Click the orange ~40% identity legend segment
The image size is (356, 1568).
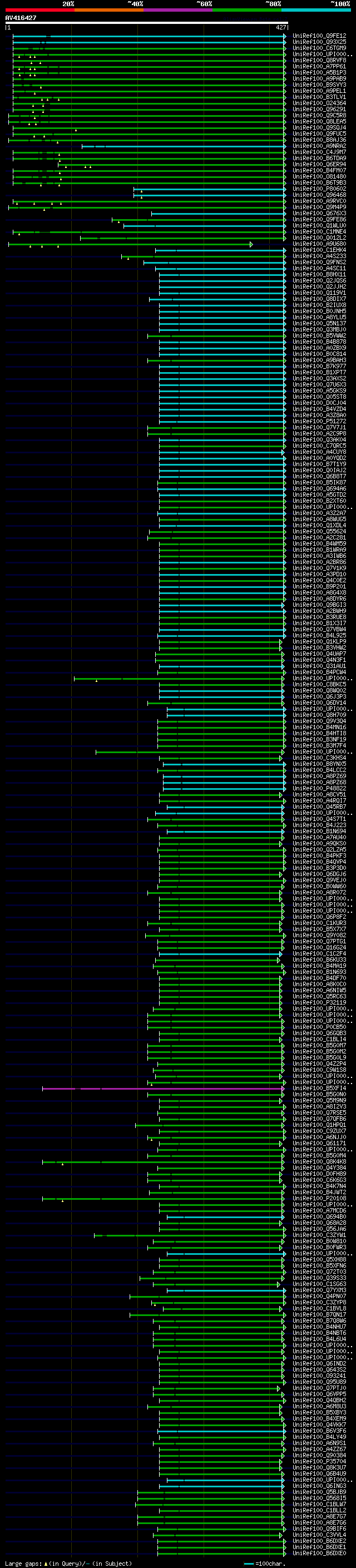click(109, 11)
